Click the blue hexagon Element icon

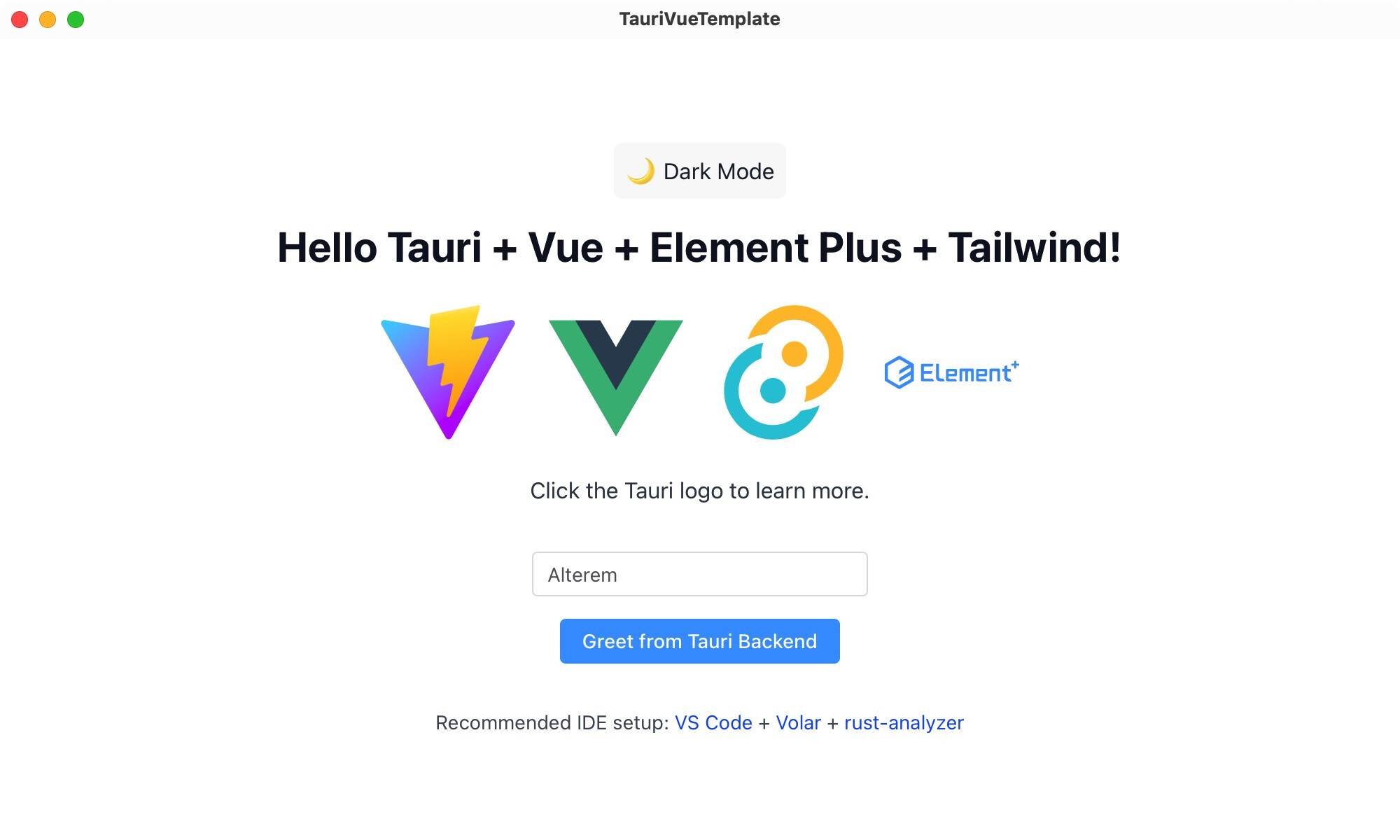click(899, 372)
